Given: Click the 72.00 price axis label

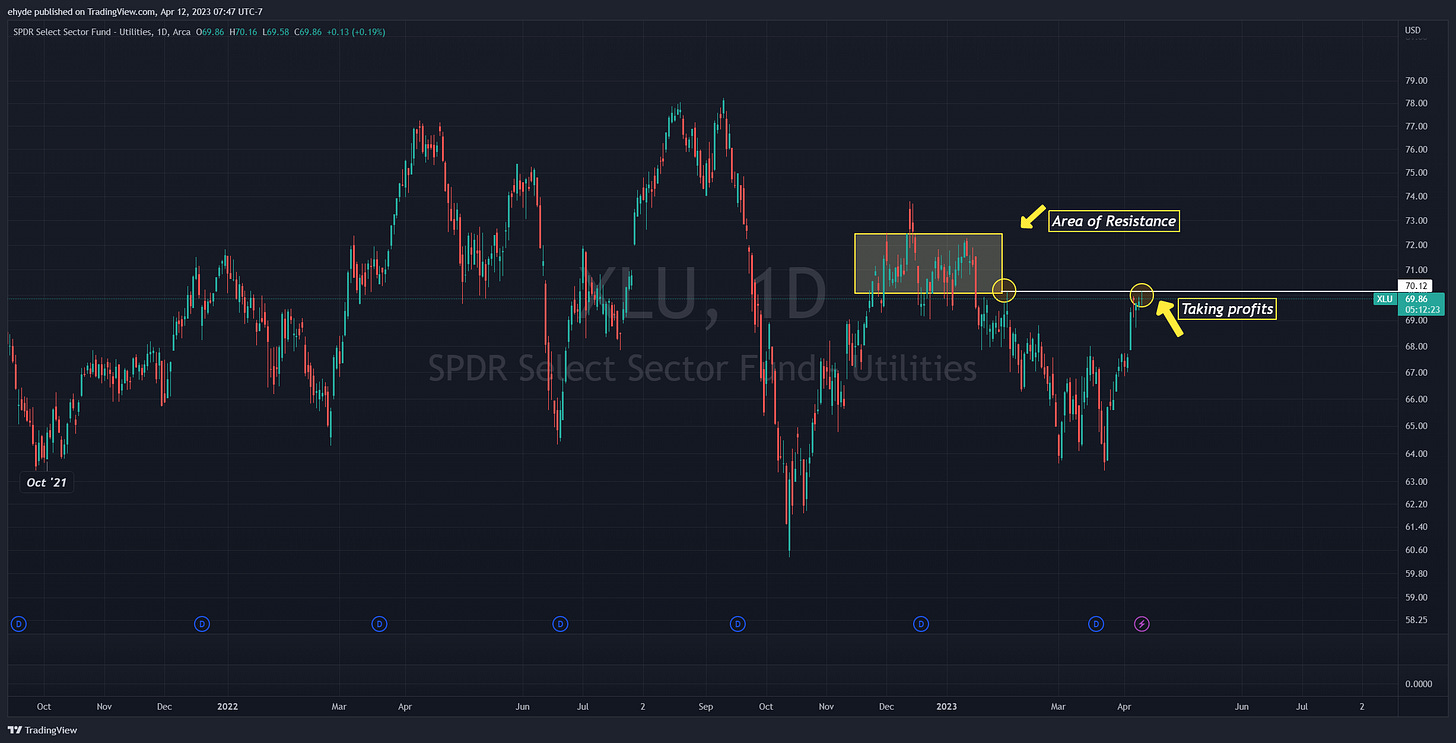Looking at the screenshot, I should coord(1416,245).
